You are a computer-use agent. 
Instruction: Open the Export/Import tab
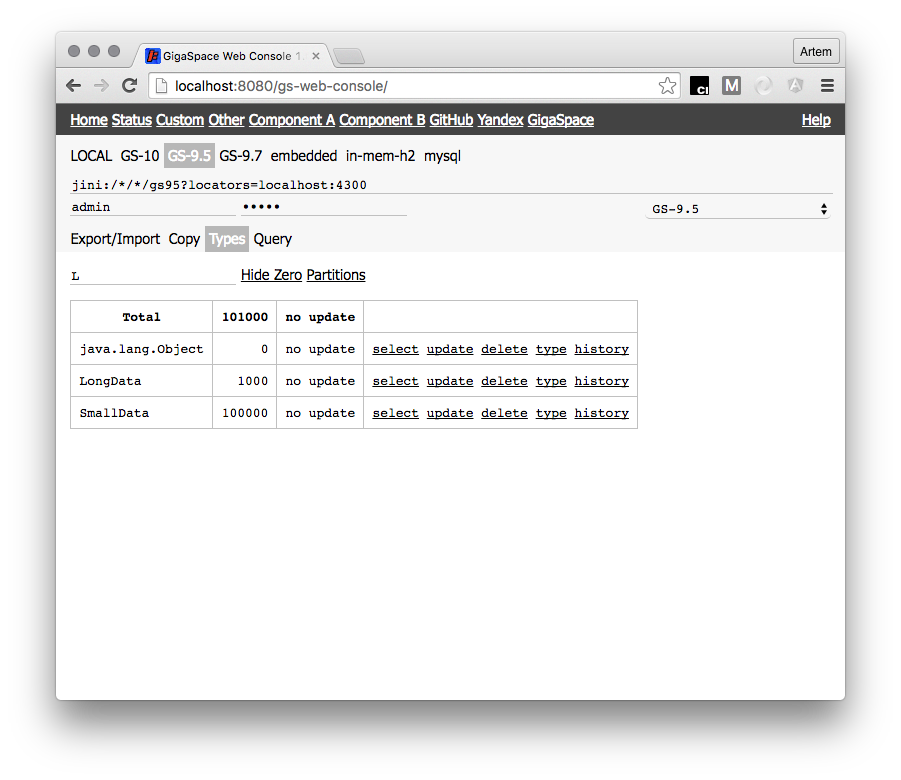(115, 239)
